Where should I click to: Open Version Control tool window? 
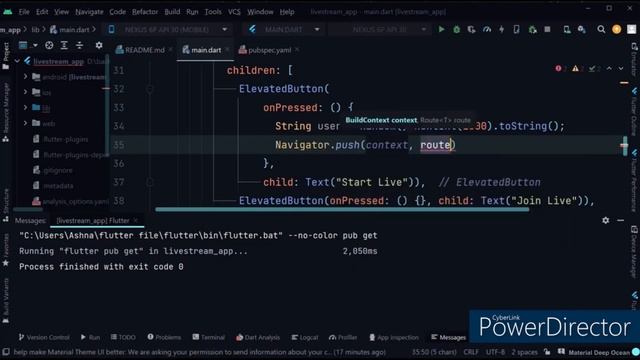tap(44, 337)
